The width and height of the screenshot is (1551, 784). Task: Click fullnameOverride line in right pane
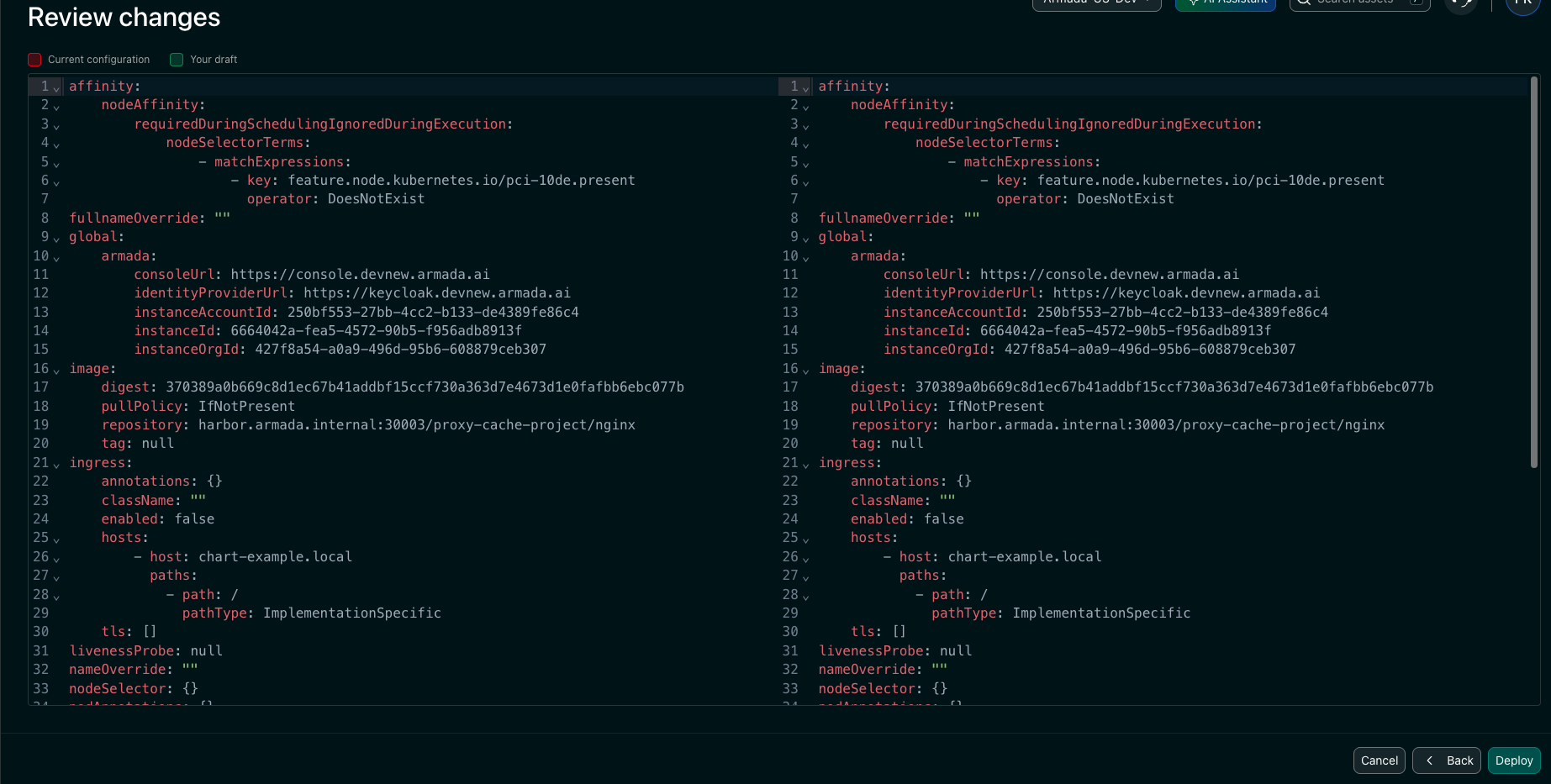899,218
